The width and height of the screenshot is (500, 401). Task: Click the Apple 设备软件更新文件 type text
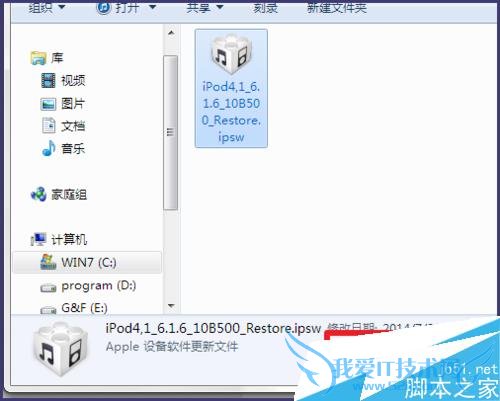pos(172,347)
